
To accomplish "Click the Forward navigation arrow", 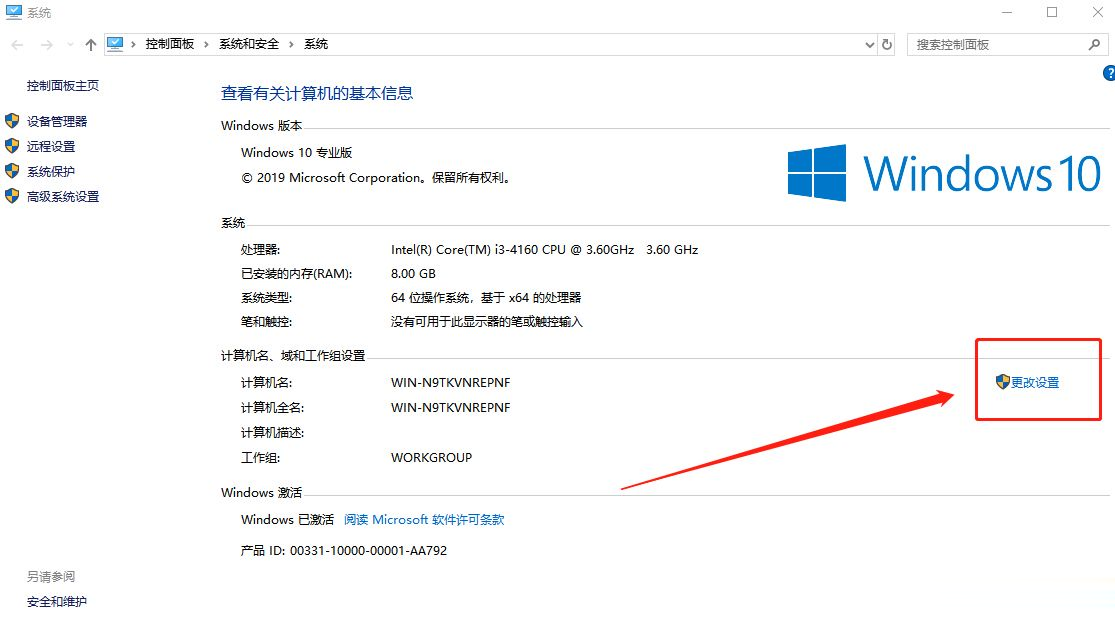I will (47, 45).
